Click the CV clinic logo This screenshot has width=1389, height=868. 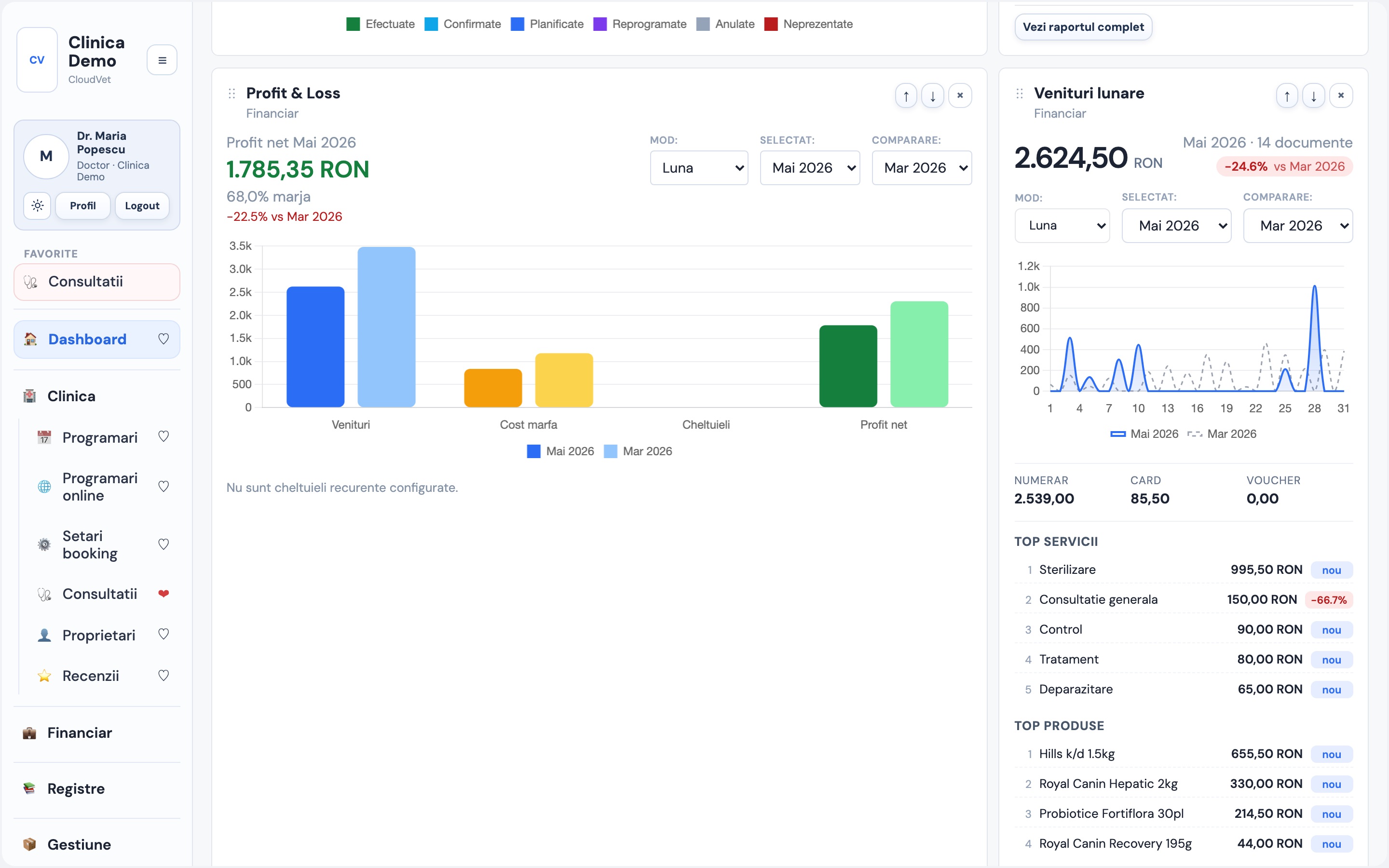(37, 60)
